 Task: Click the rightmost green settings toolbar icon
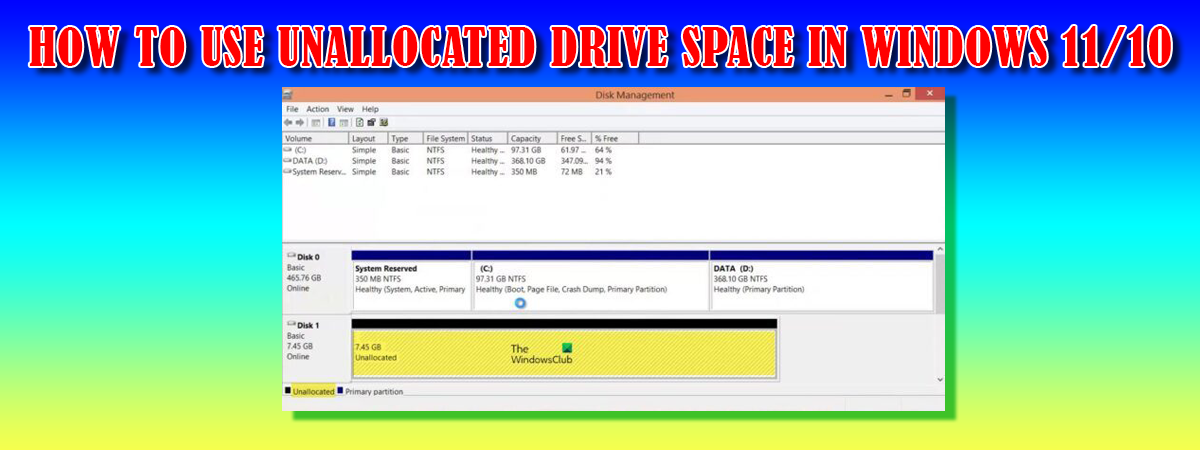tap(384, 122)
